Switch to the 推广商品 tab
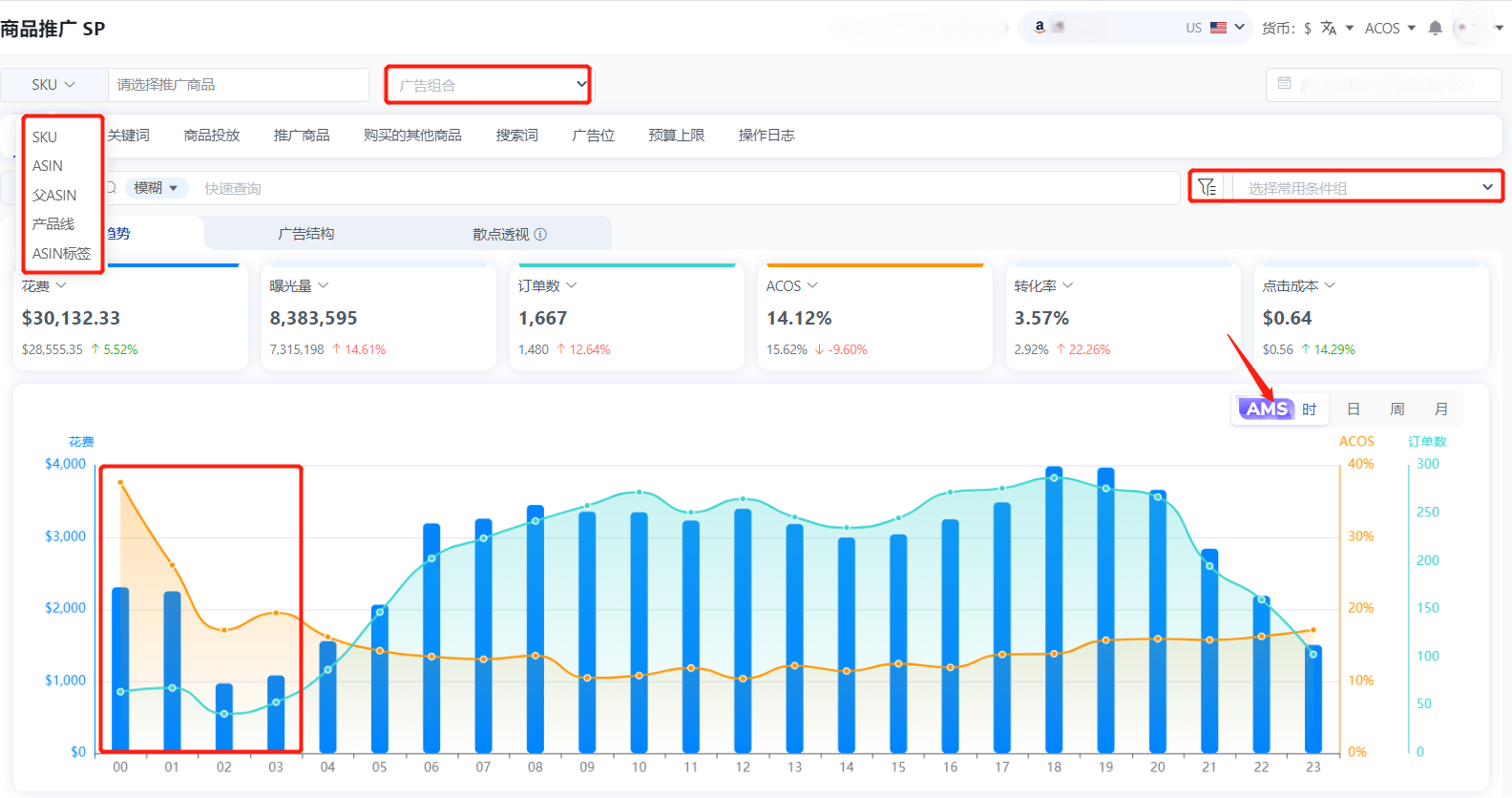Image resolution: width=1512 pixels, height=798 pixels. (x=302, y=136)
